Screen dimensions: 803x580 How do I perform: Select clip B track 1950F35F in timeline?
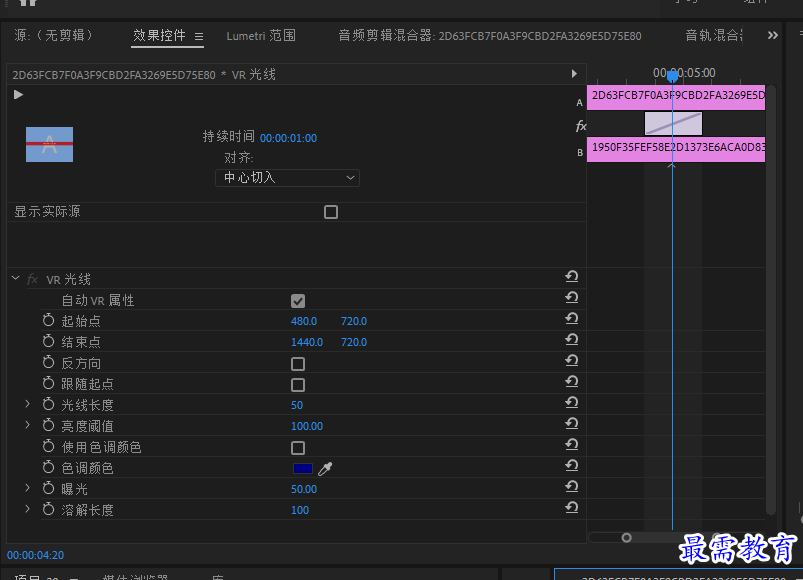pyautogui.click(x=676, y=149)
